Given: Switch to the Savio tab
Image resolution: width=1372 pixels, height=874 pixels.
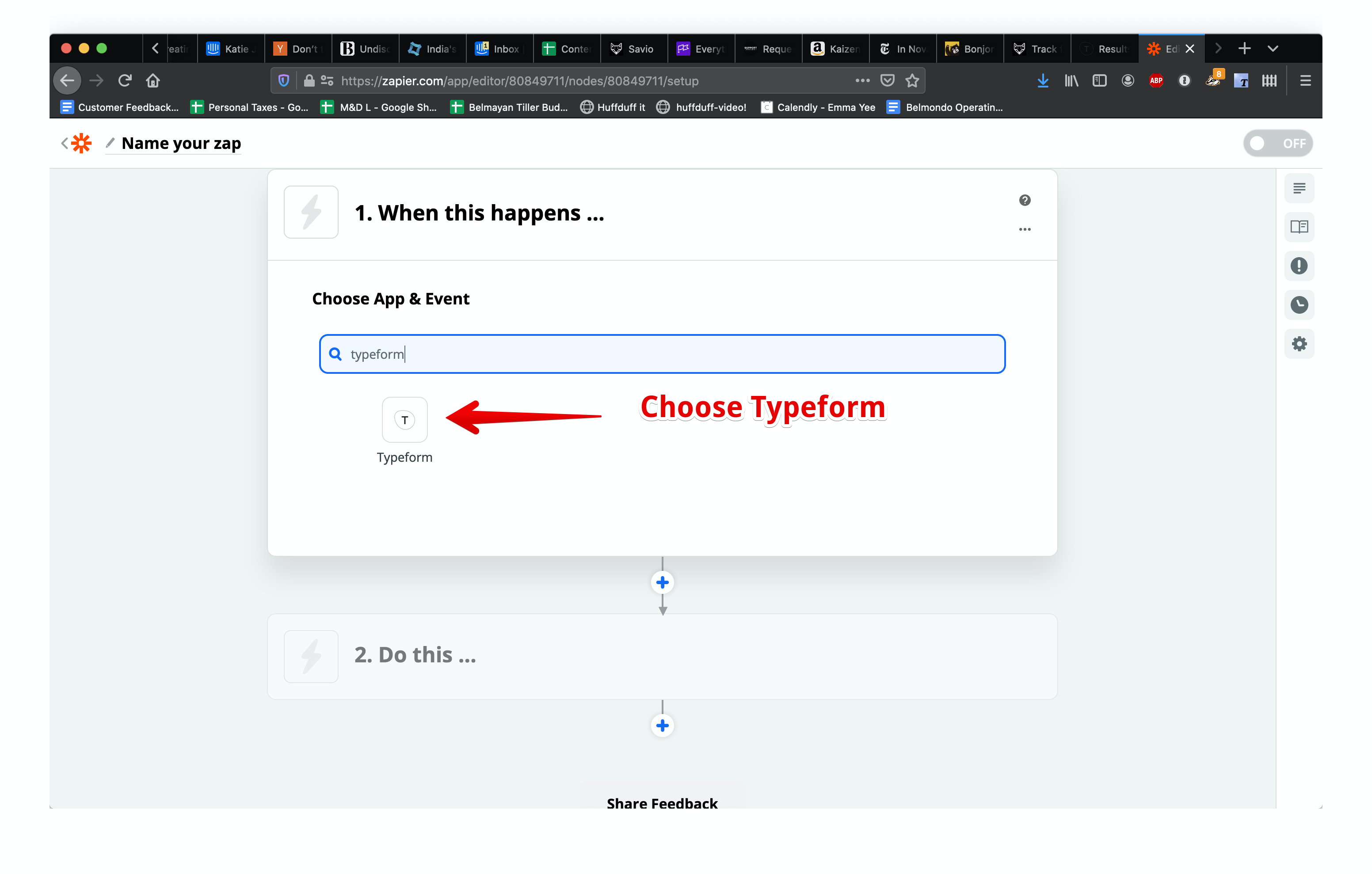Looking at the screenshot, I should click(633, 49).
